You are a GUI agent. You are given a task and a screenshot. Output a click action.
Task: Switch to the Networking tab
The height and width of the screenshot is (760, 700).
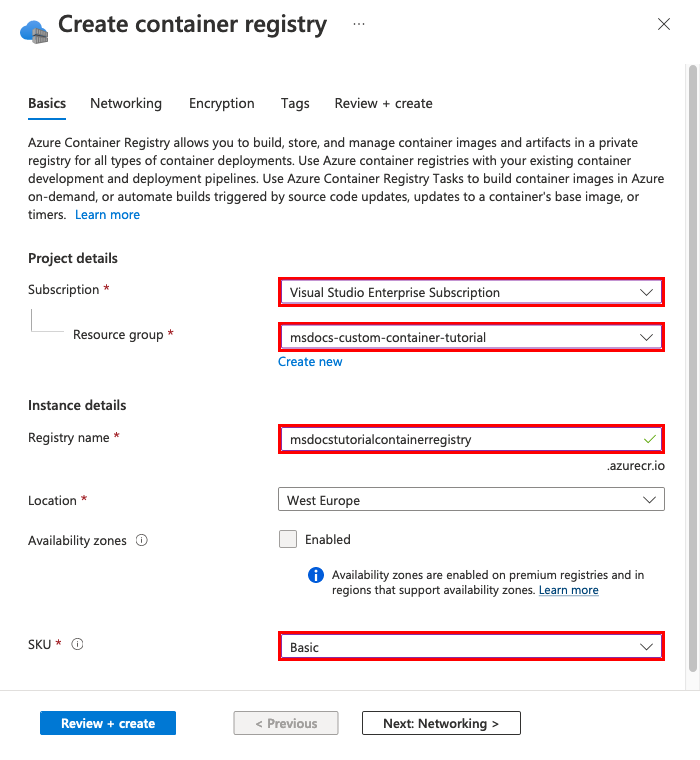pyautogui.click(x=126, y=103)
